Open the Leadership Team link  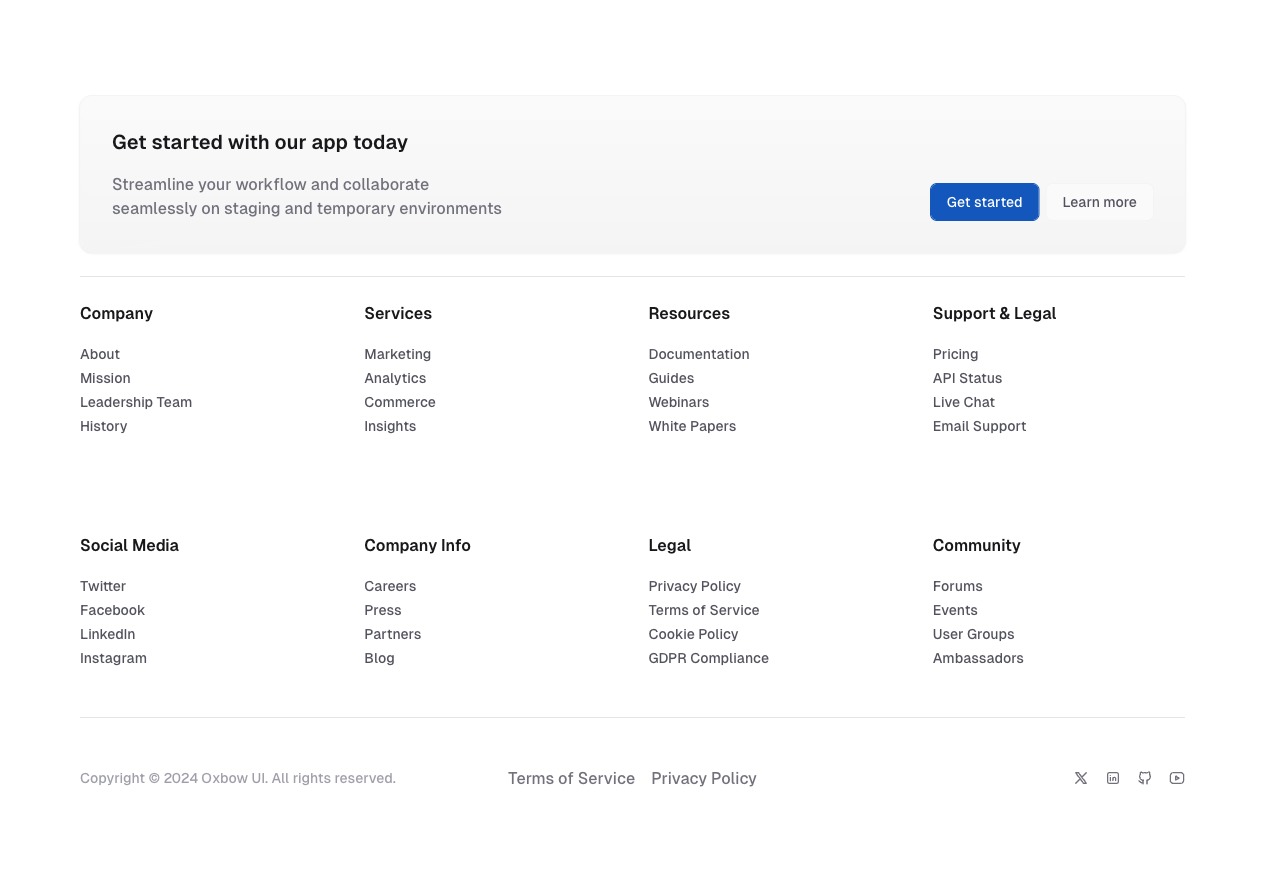coord(136,402)
